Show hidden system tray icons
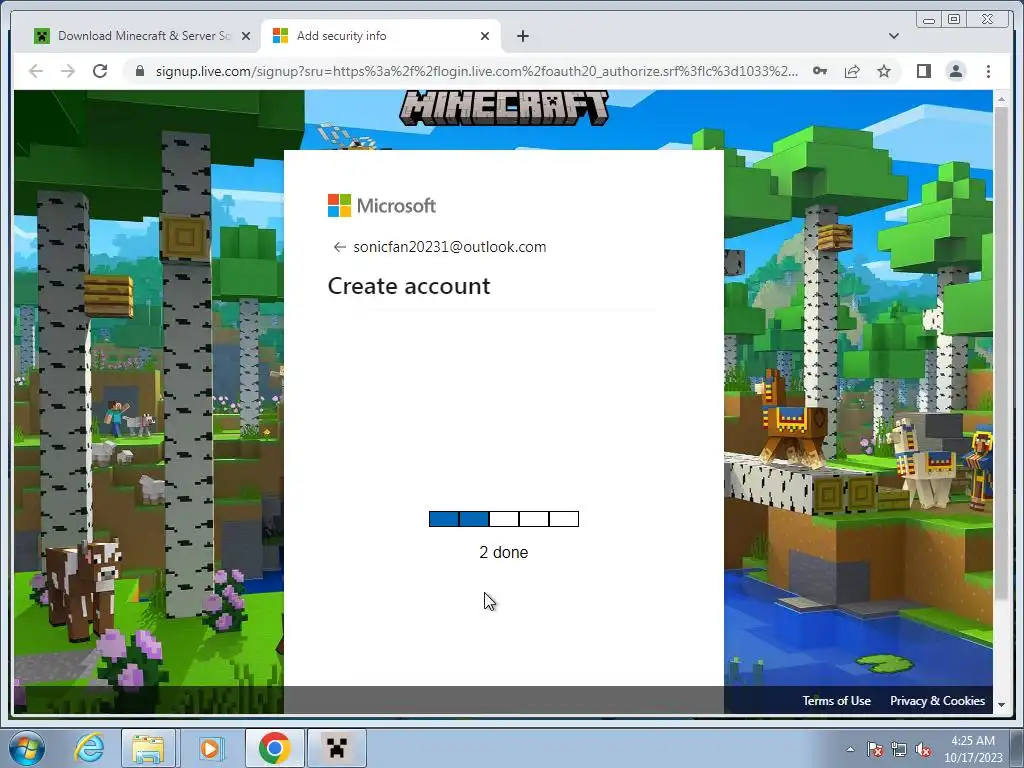Viewport: 1024px width, 768px height. coord(850,749)
